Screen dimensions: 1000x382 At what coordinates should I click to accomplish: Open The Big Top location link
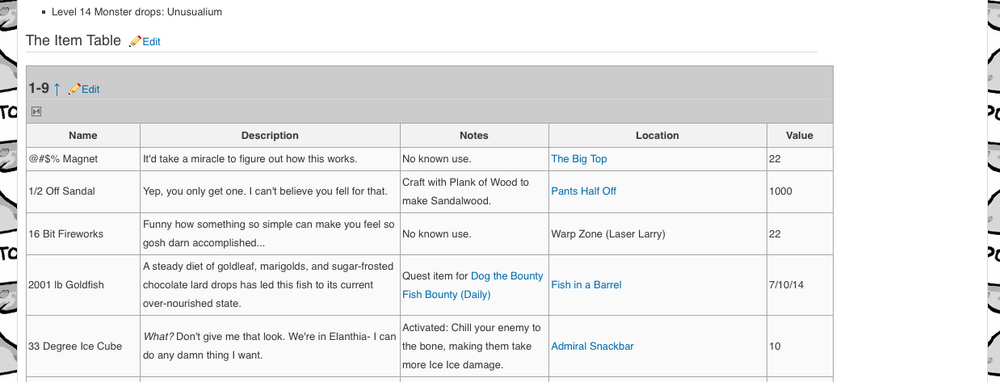click(x=579, y=159)
